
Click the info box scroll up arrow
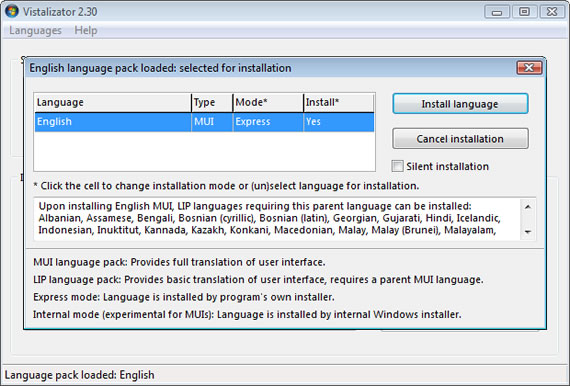[x=528, y=207]
